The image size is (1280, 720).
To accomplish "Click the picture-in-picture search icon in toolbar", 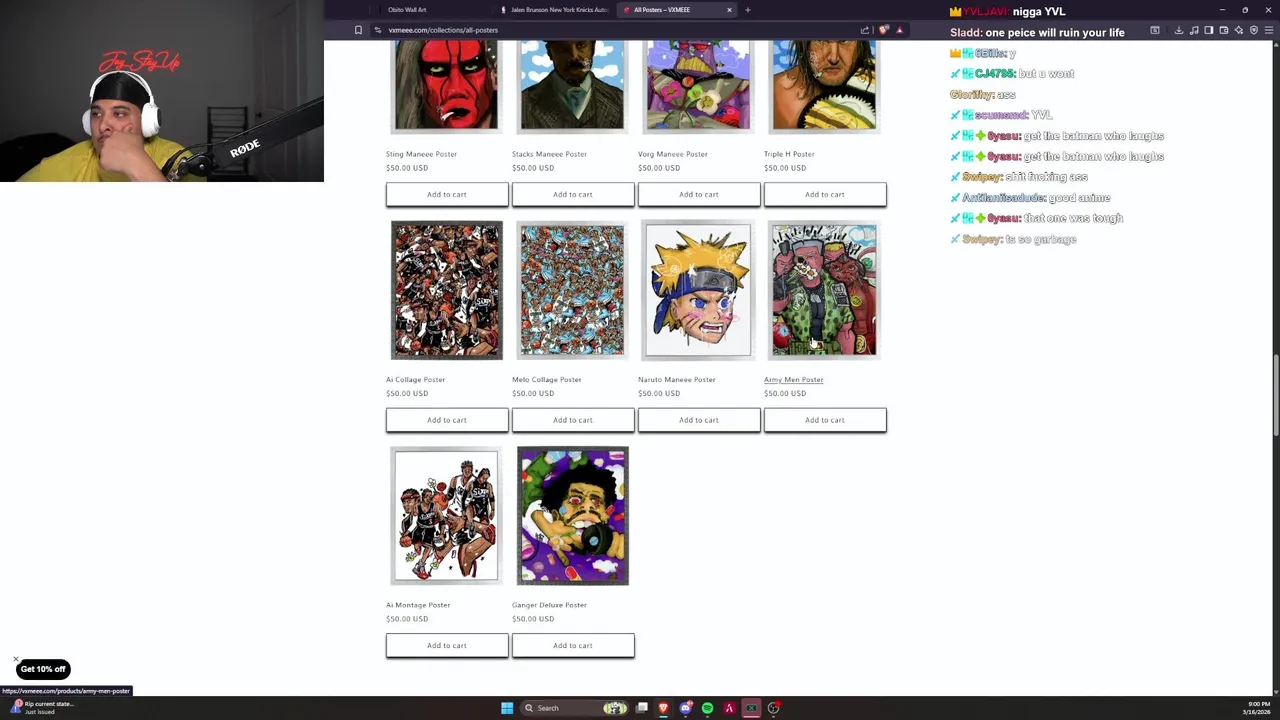I will click(1155, 30).
